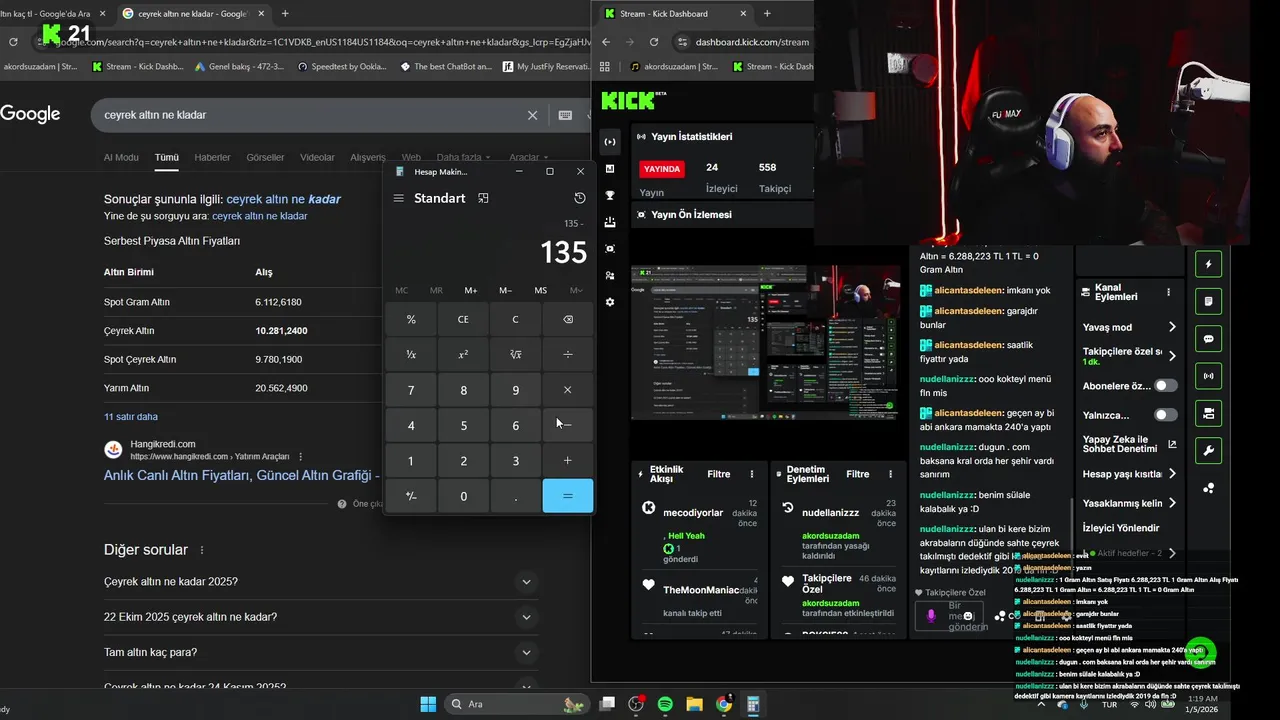Switch to AI Modu tab
Image resolution: width=1280 pixels, height=720 pixels.
click(x=121, y=157)
